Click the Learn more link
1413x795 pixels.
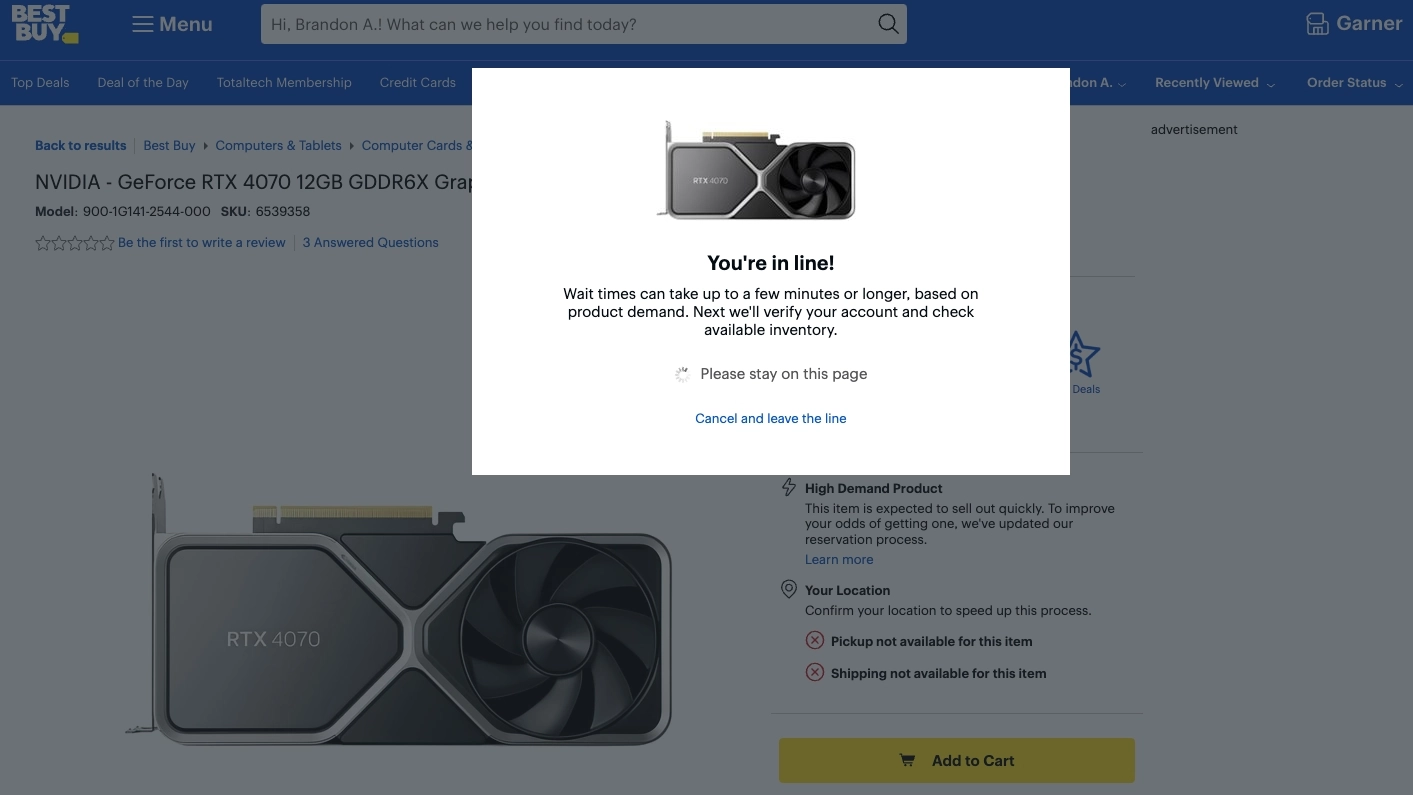tap(839, 559)
